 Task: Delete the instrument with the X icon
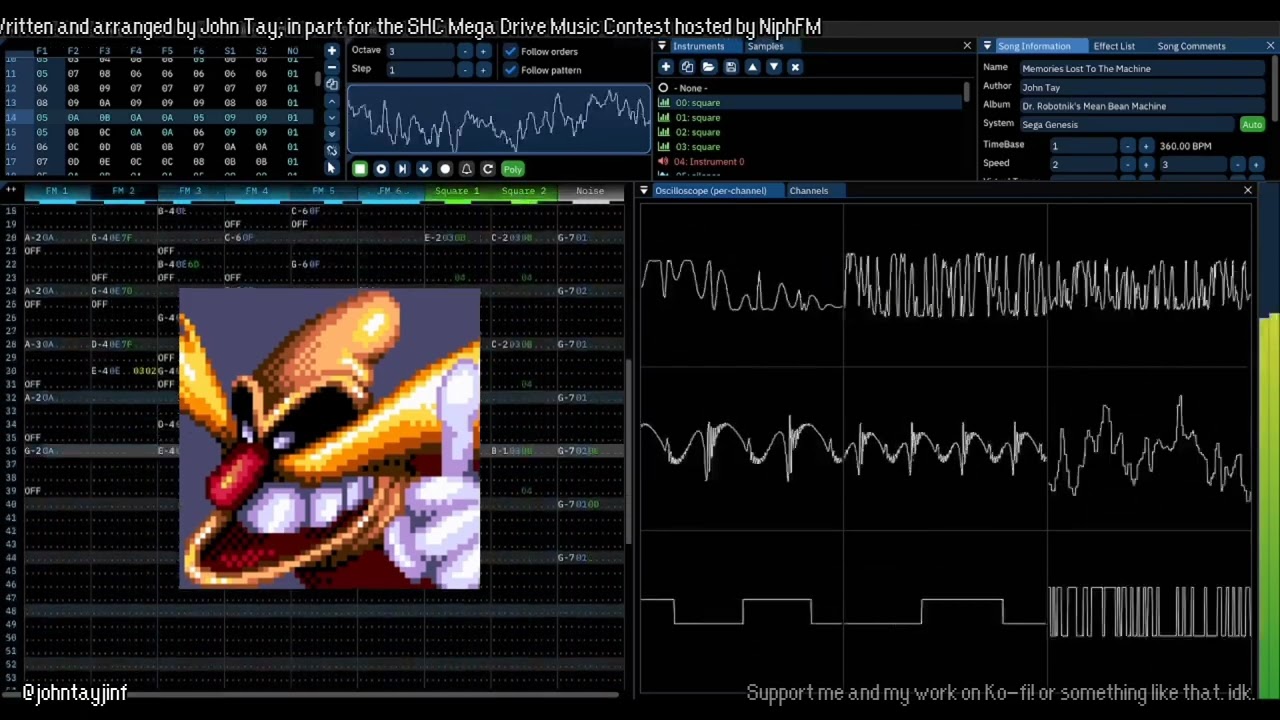pos(795,67)
